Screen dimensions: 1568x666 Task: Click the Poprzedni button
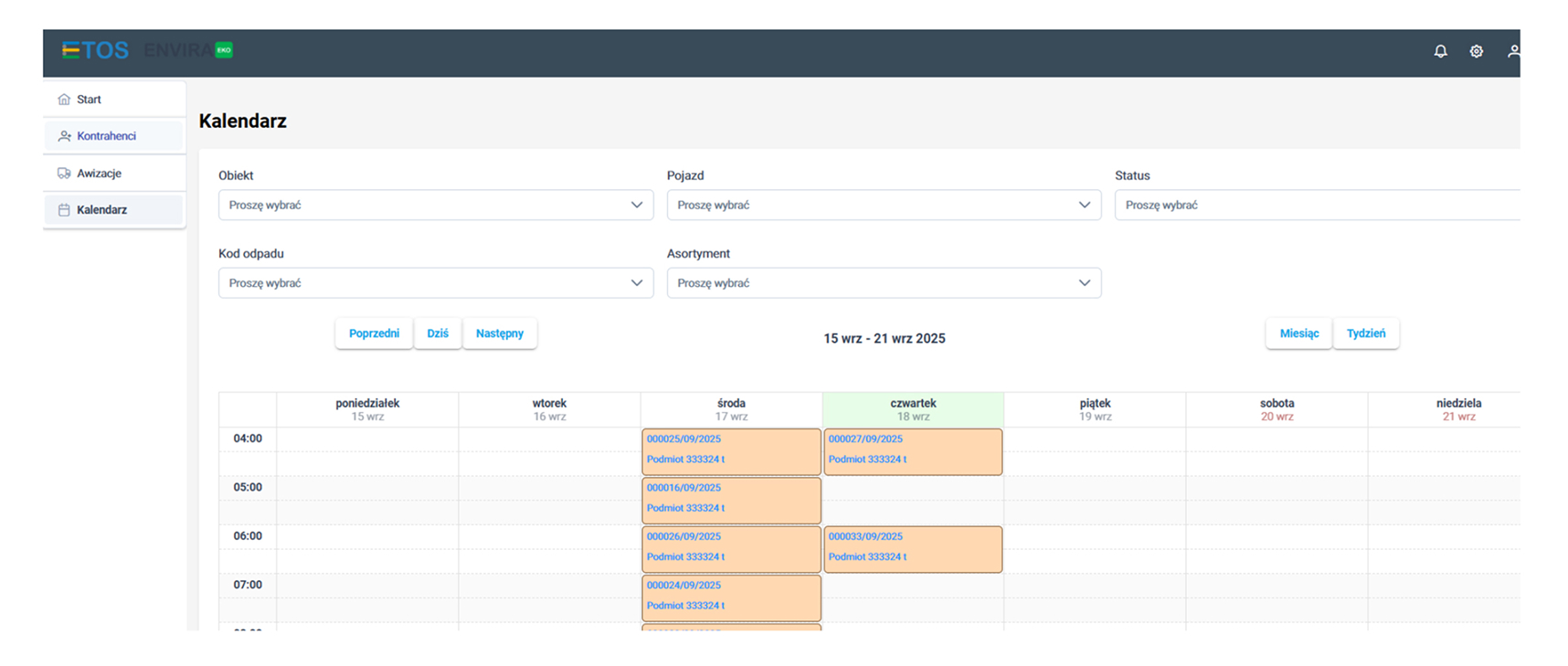374,333
